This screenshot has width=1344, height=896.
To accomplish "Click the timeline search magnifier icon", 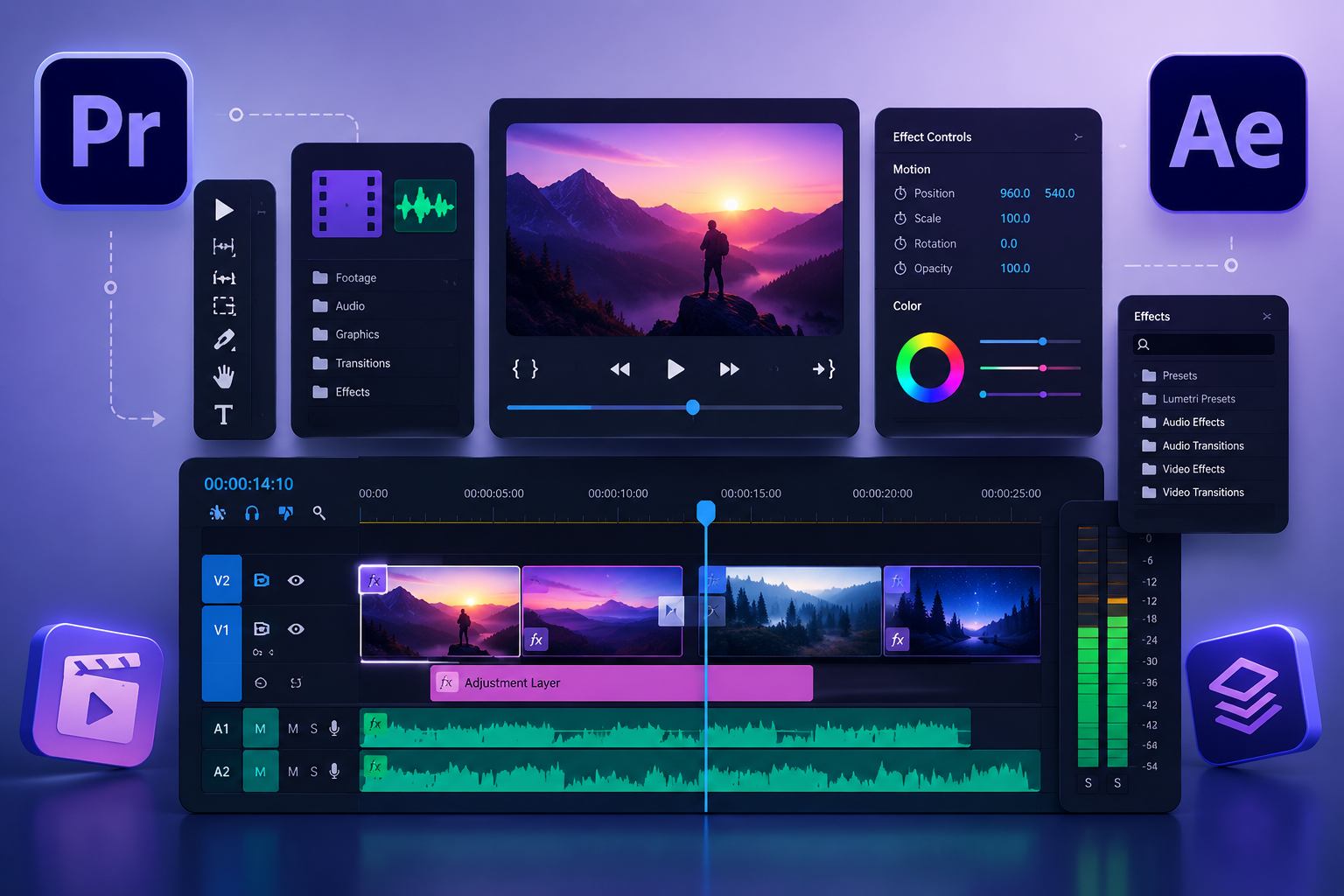I will tap(319, 513).
